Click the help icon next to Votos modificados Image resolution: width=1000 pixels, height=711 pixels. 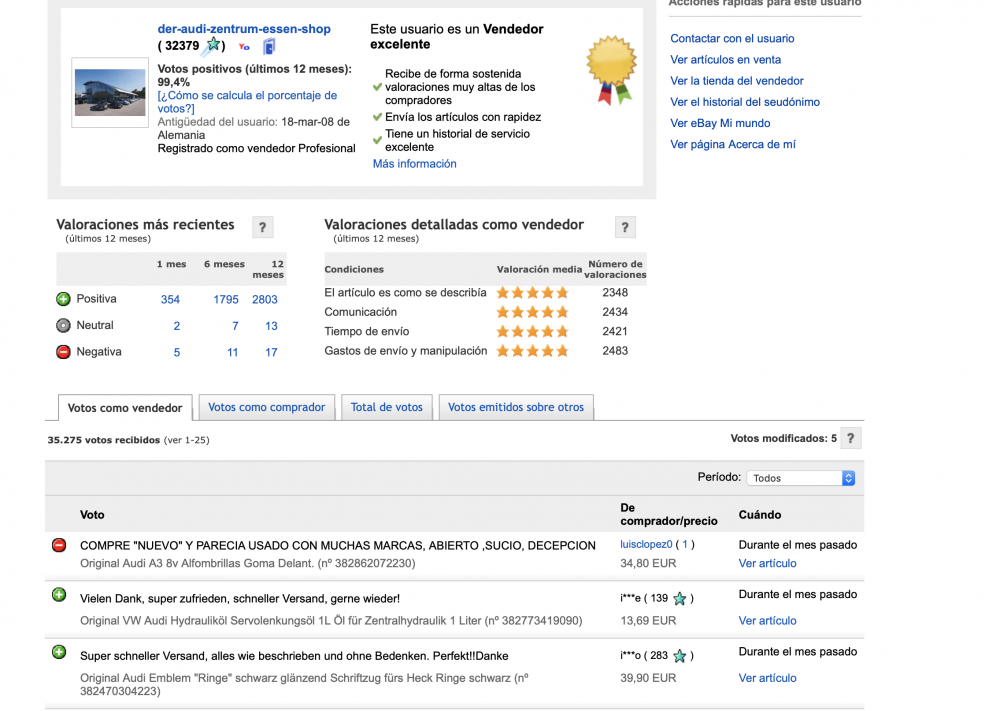(x=850, y=438)
